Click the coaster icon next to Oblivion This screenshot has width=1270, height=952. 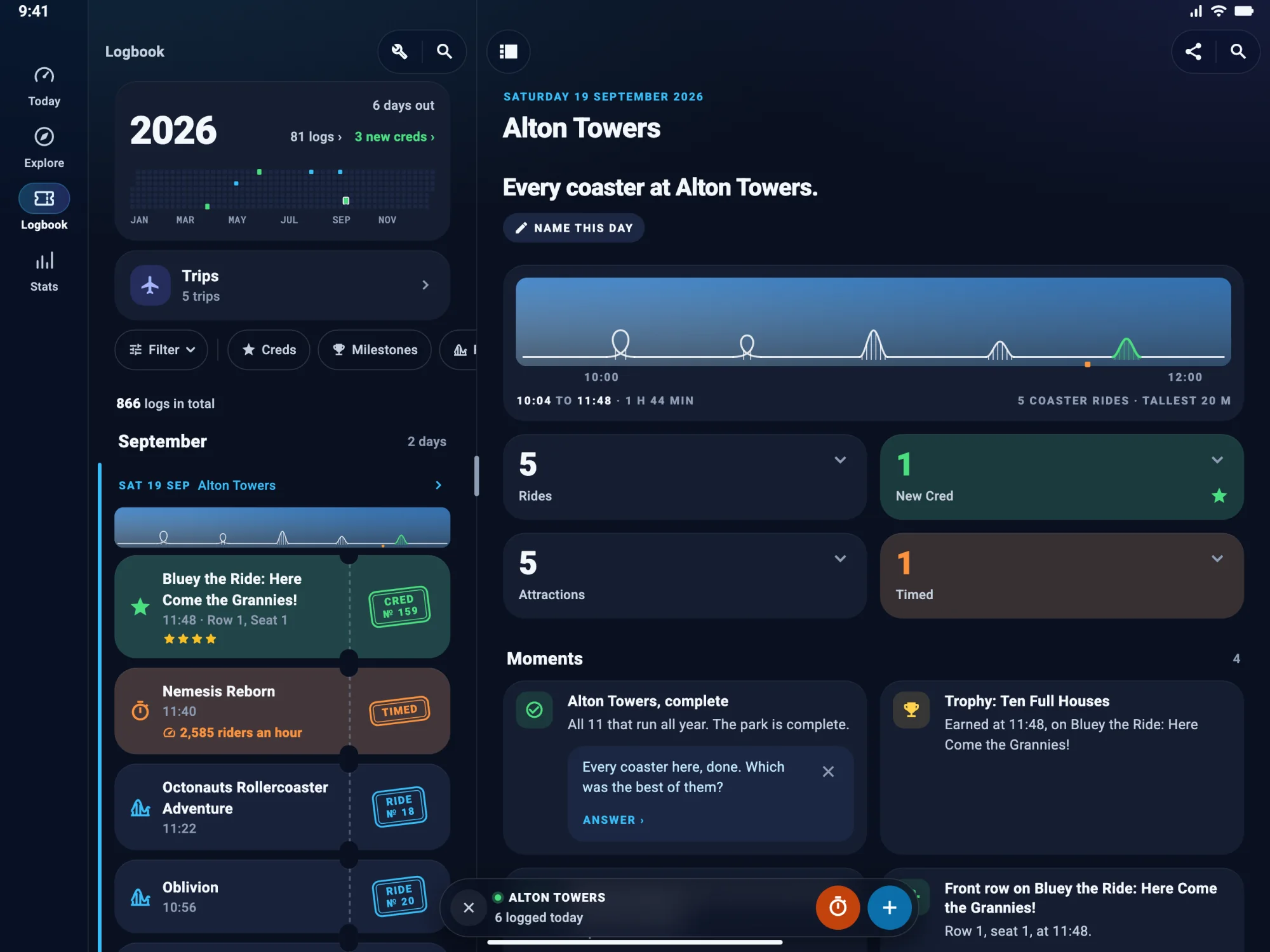tap(140, 897)
